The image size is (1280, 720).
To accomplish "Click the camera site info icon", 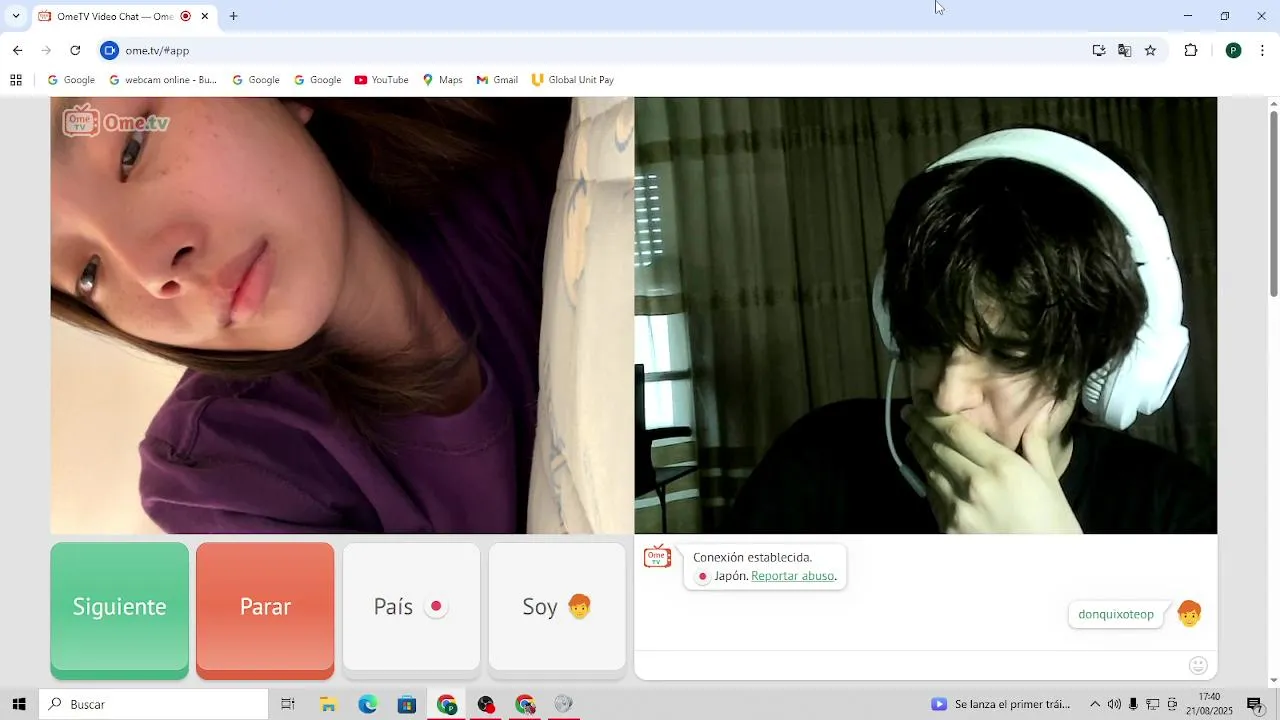I will pyautogui.click(x=110, y=50).
